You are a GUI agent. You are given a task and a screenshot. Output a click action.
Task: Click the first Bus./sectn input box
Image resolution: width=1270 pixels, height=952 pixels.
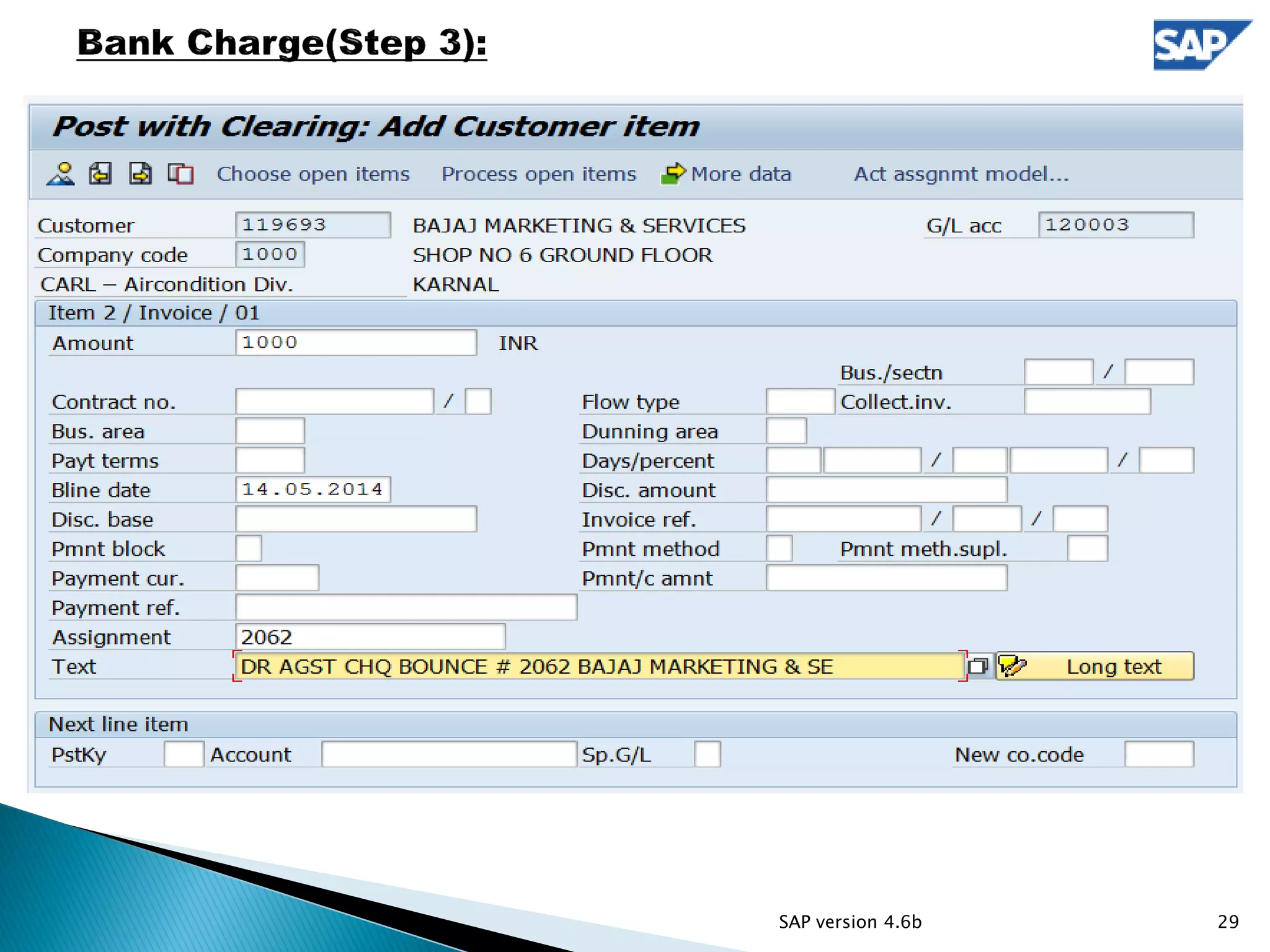[x=1059, y=372]
